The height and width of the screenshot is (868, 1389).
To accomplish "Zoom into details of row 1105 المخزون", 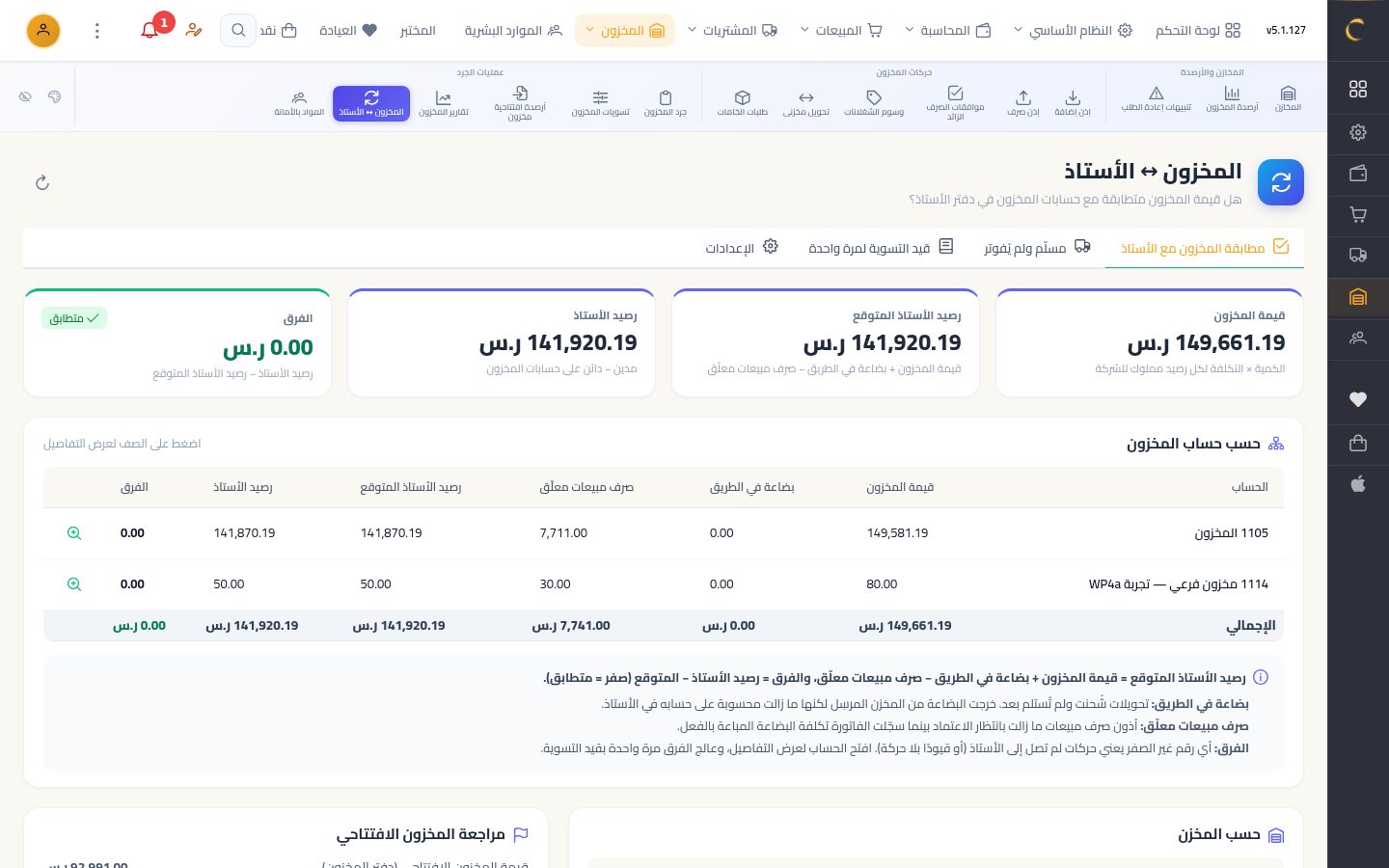I will [x=74, y=533].
